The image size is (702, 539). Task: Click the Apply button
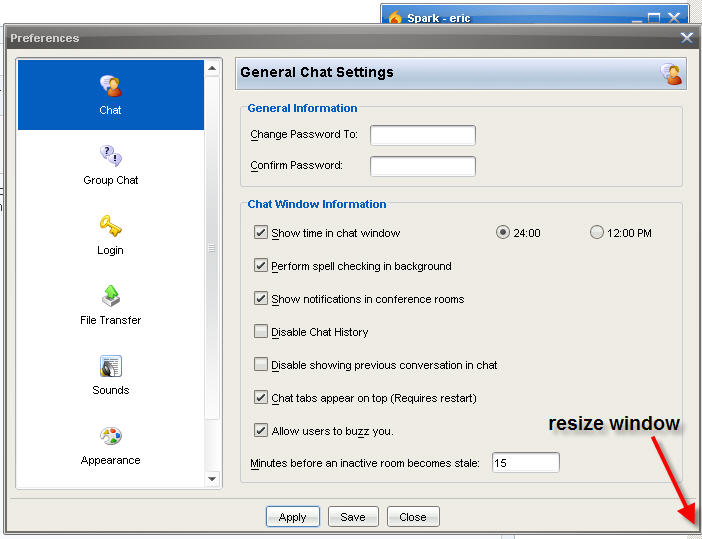click(293, 517)
